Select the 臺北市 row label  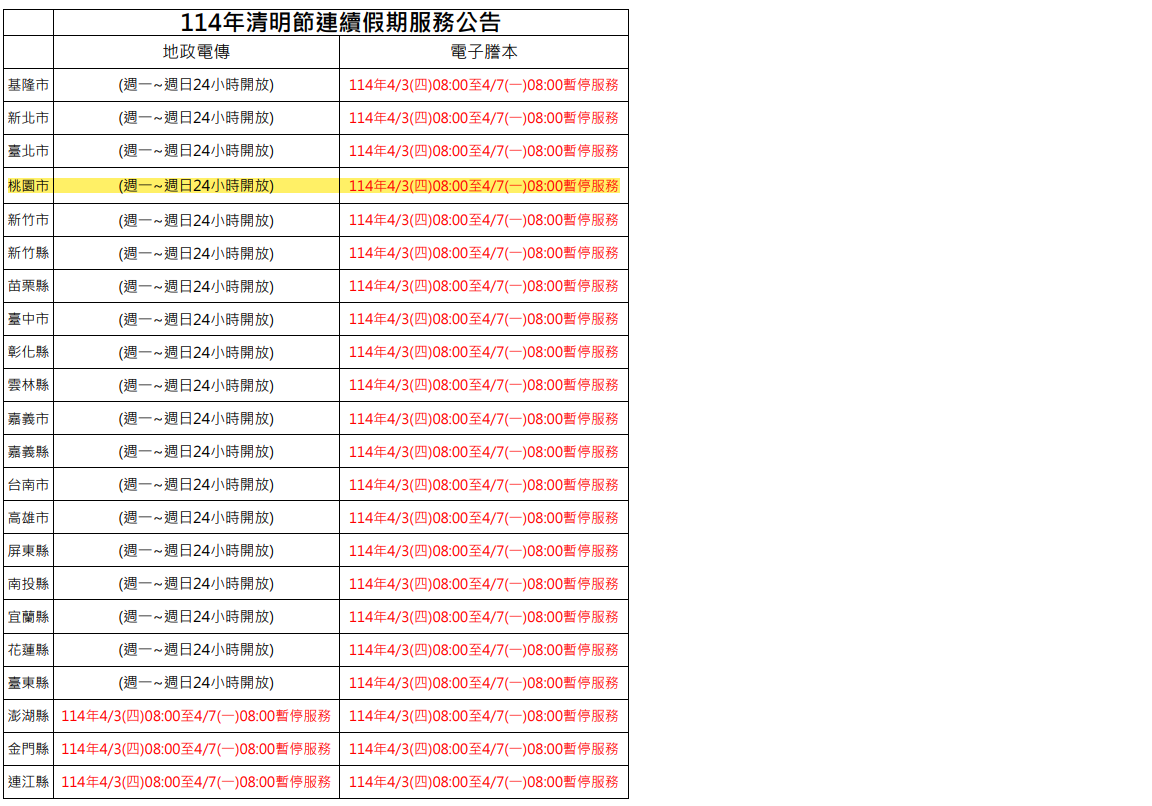tap(29, 151)
